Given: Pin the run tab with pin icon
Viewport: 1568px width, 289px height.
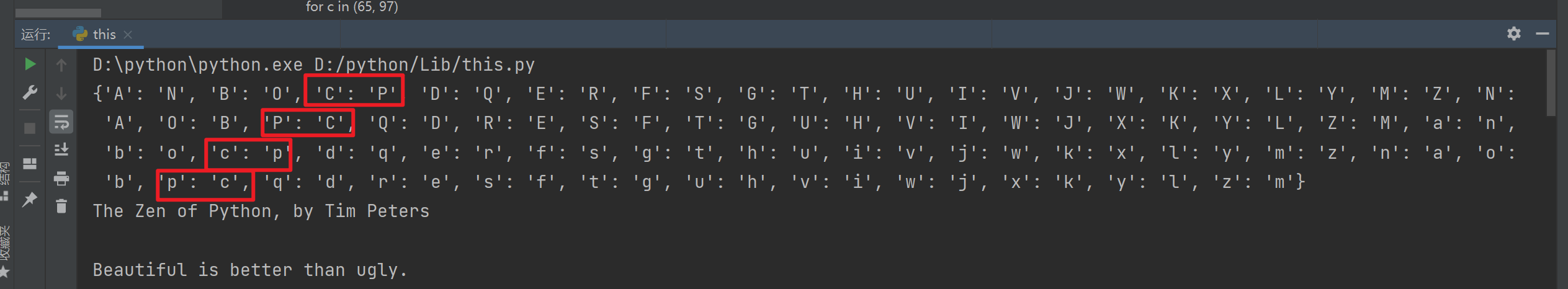Looking at the screenshot, I should point(30,199).
